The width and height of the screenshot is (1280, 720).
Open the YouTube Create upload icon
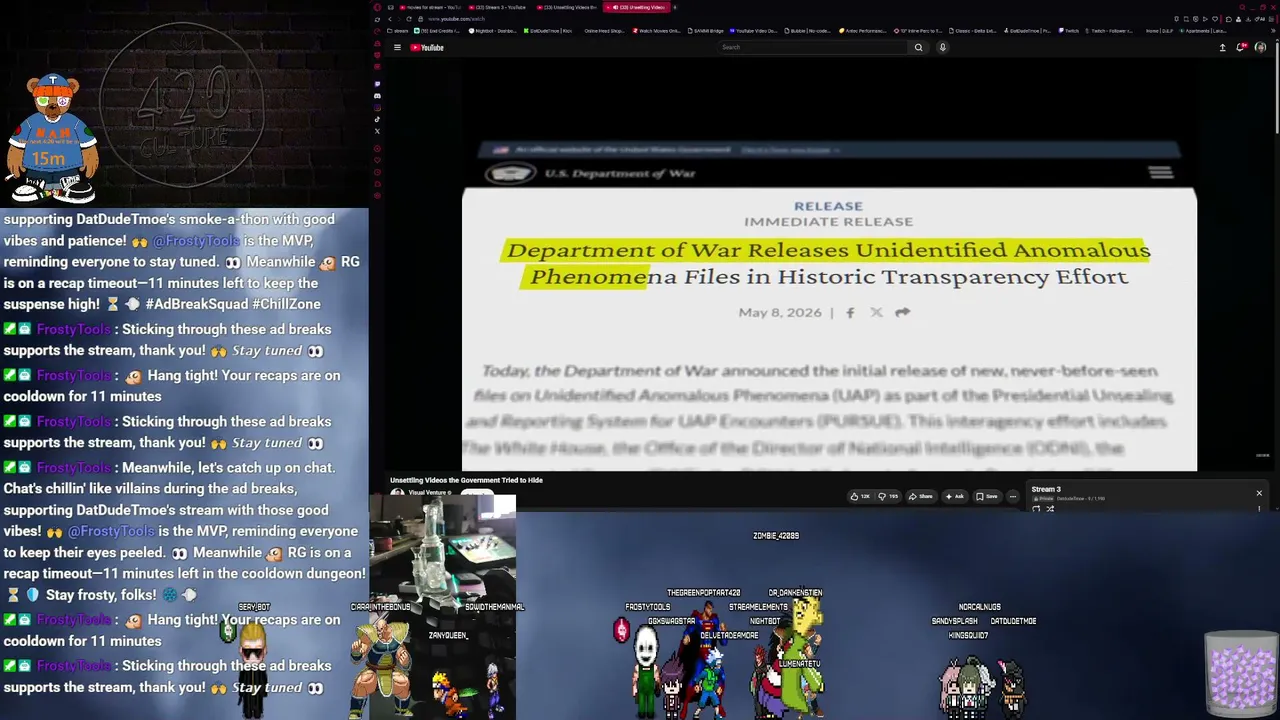[x=1222, y=47]
